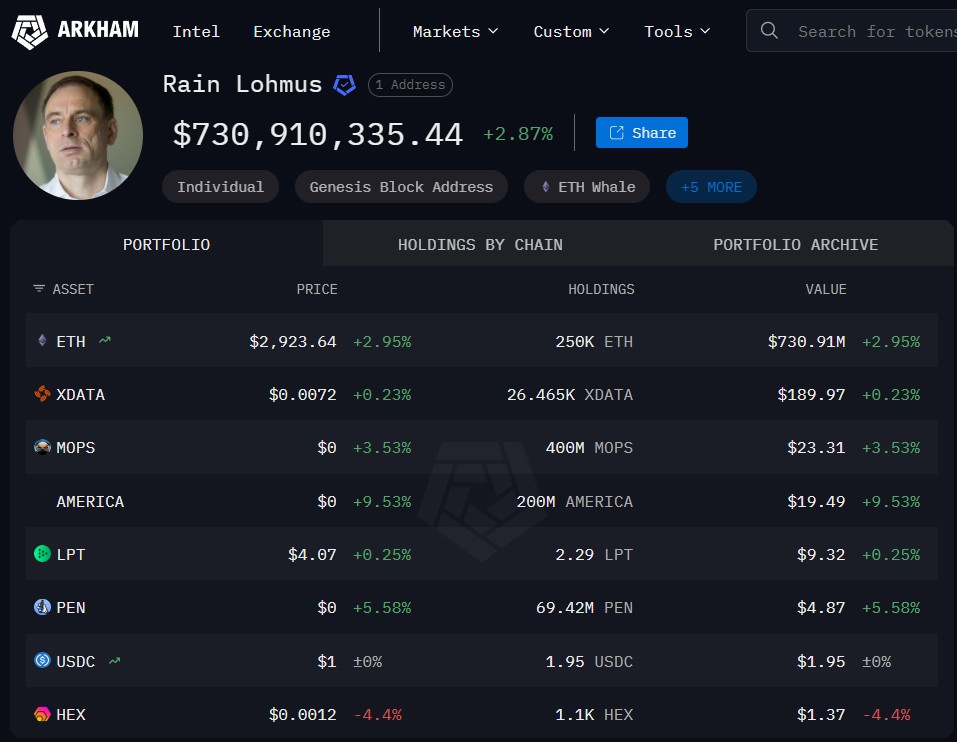Click the LPT token icon

(x=42, y=554)
